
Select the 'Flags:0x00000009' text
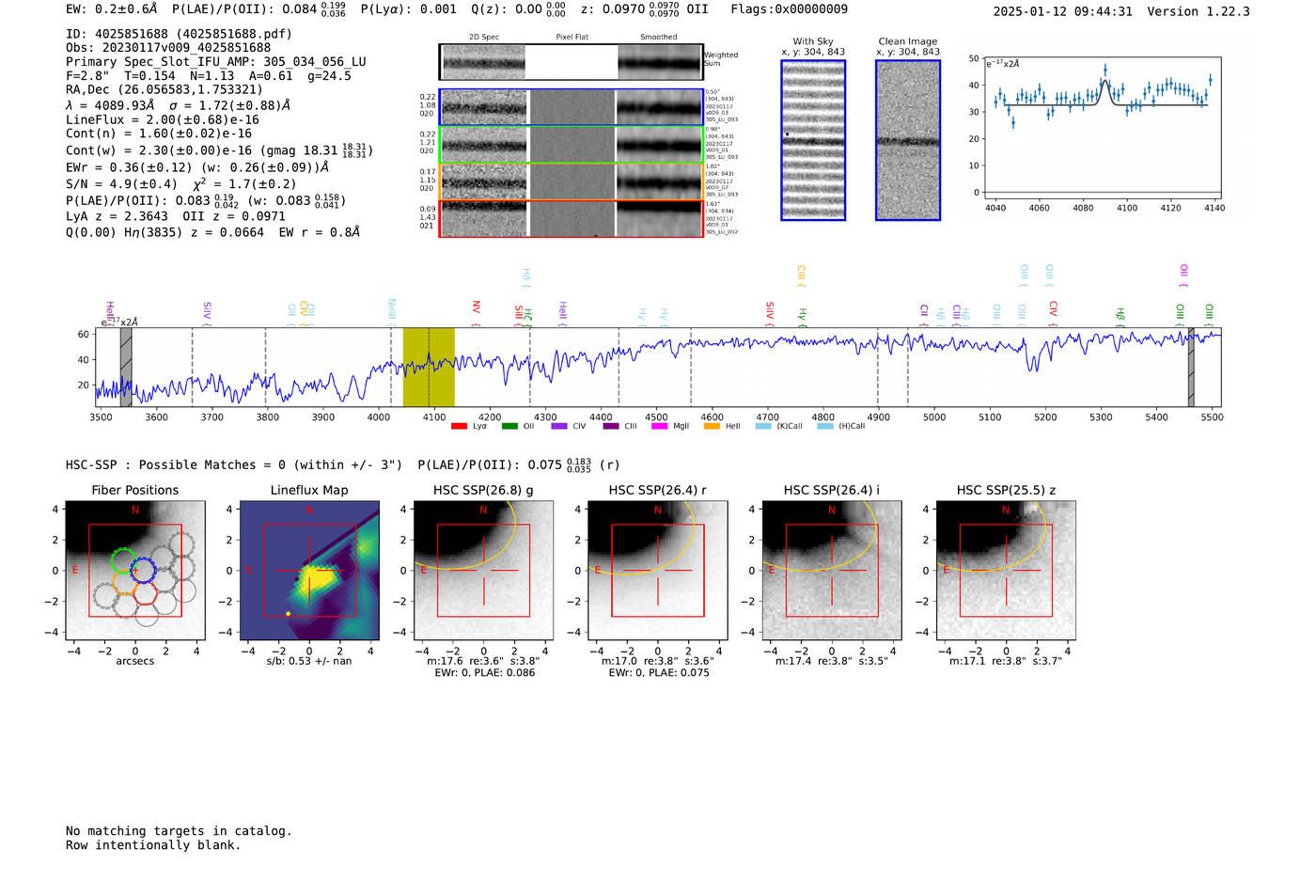[x=789, y=9]
